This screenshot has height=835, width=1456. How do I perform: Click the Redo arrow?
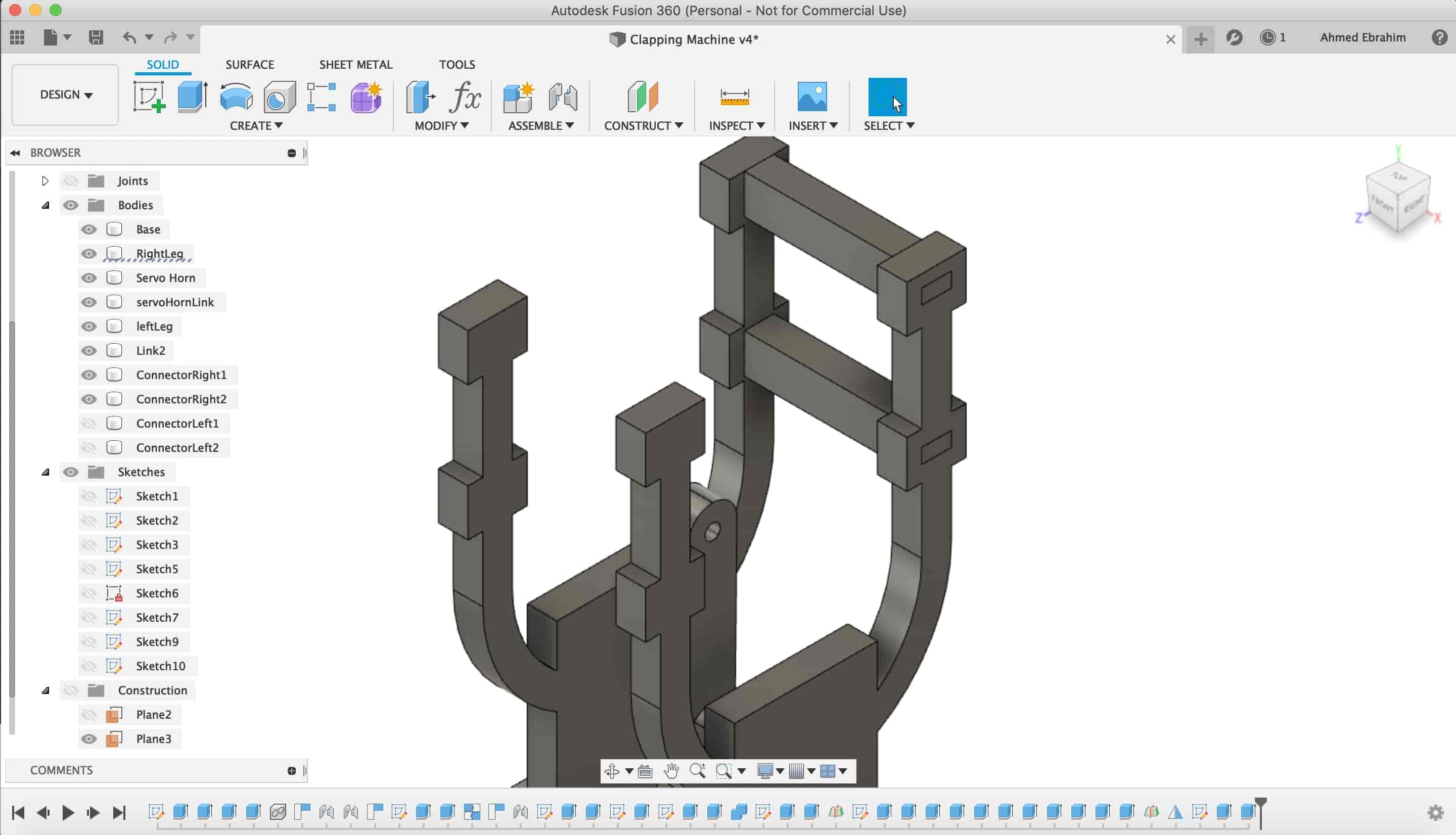[x=170, y=38]
